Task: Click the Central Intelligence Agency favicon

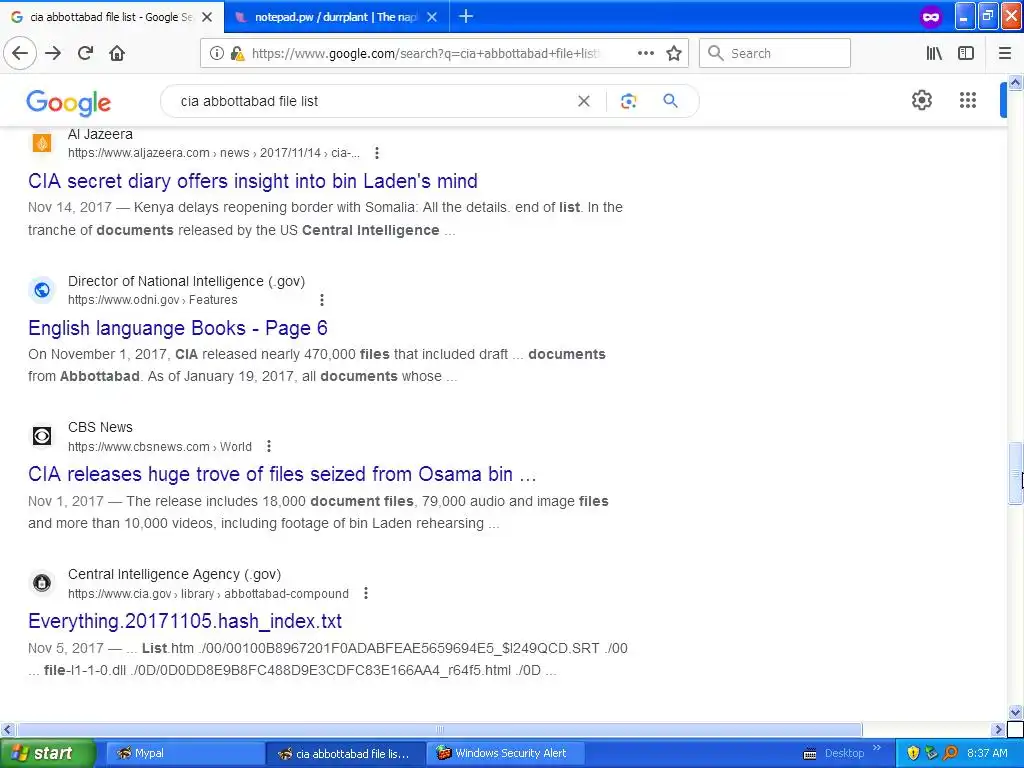Action: coord(42,583)
